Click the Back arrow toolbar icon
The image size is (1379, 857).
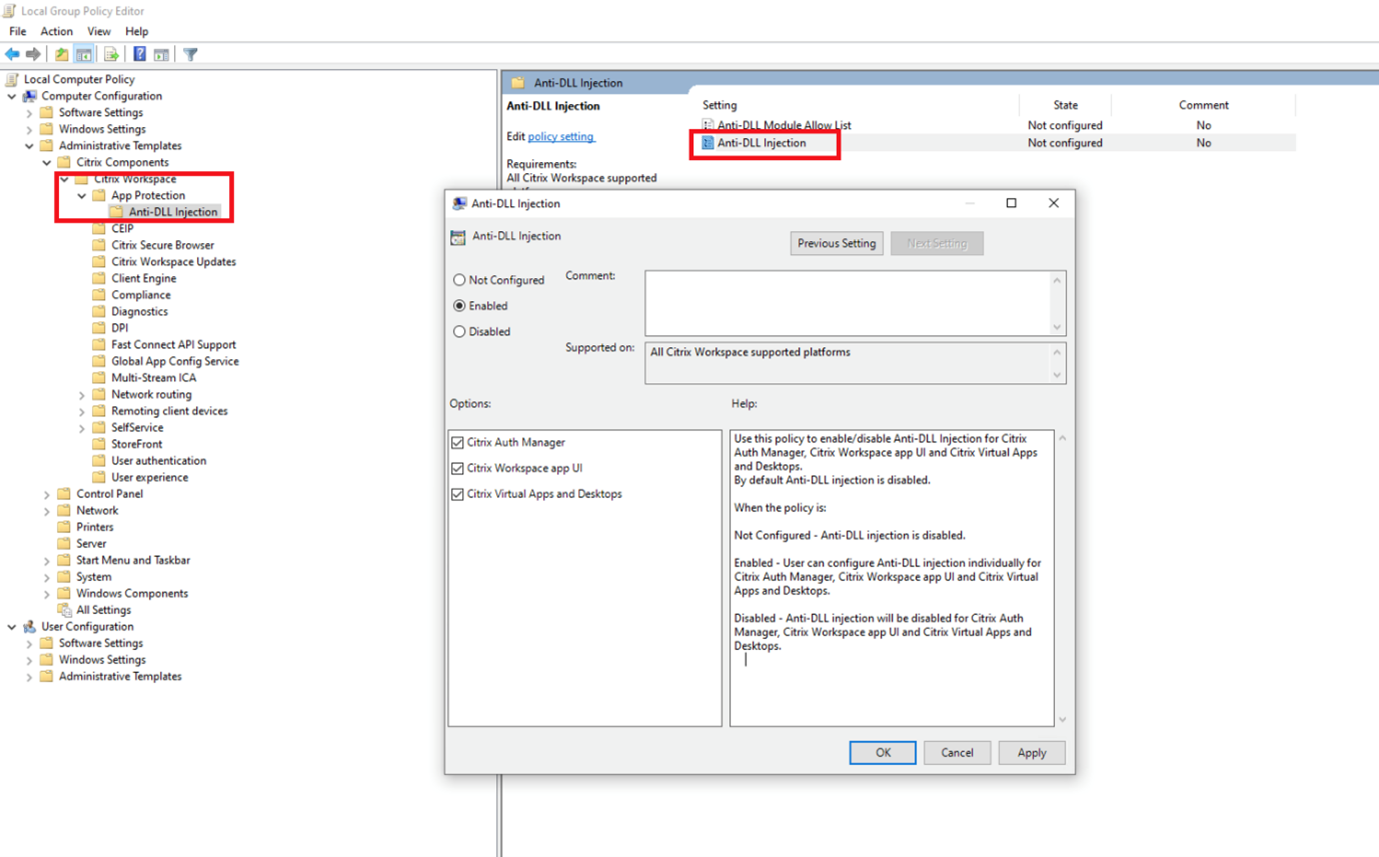pos(12,54)
